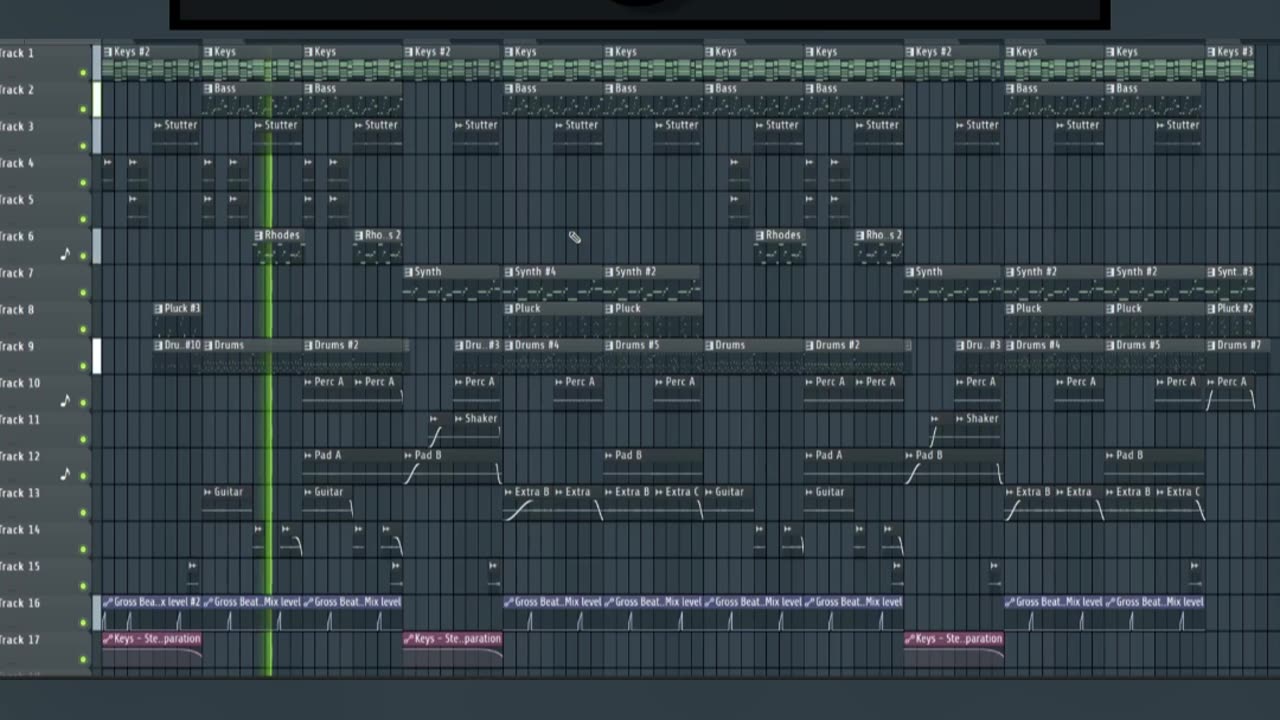Select the Track 1 header label
The width and height of the screenshot is (1280, 720).
click(x=17, y=54)
